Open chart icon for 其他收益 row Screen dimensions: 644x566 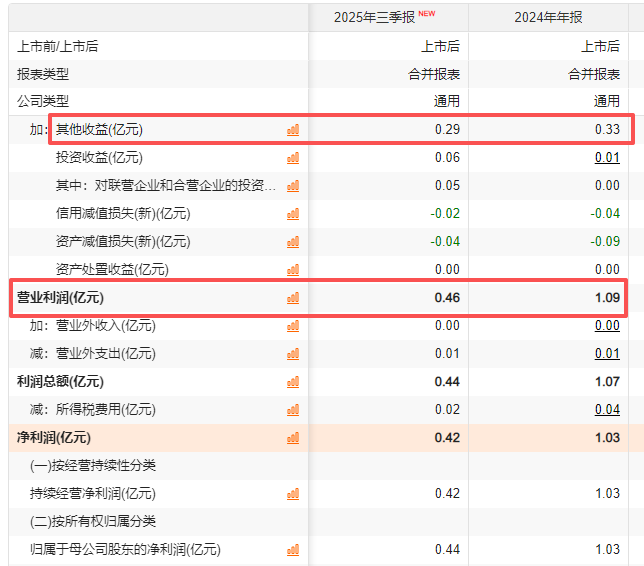click(293, 130)
